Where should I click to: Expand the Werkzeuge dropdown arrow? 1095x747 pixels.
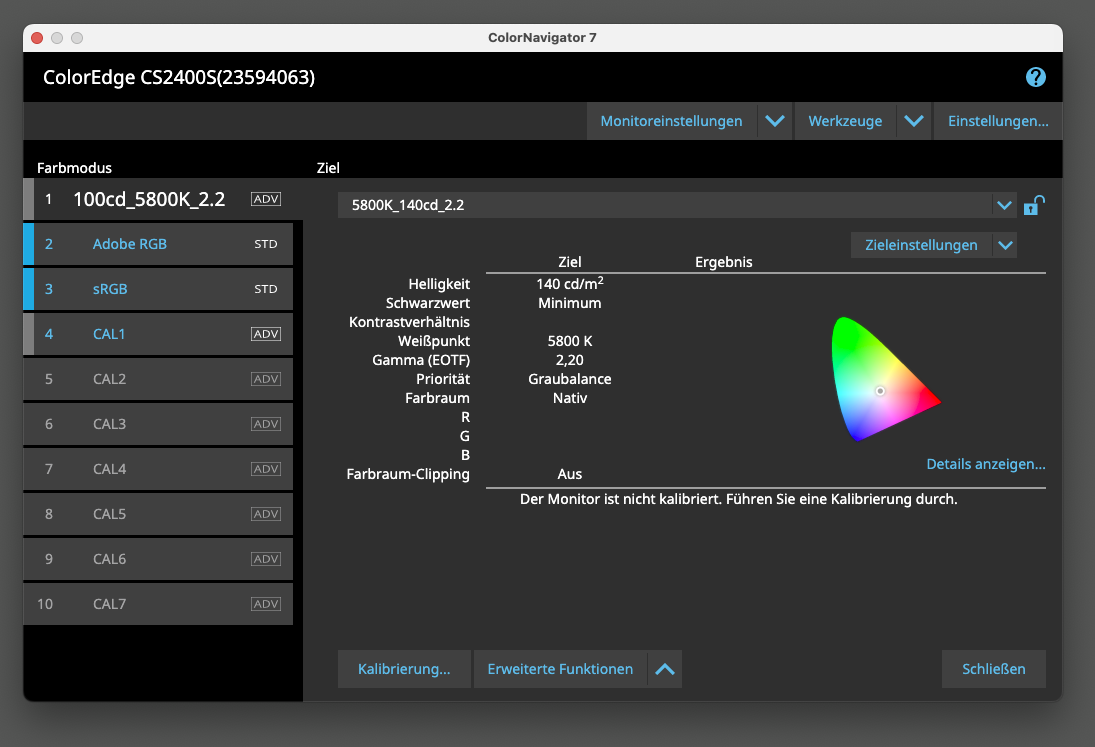(x=913, y=121)
